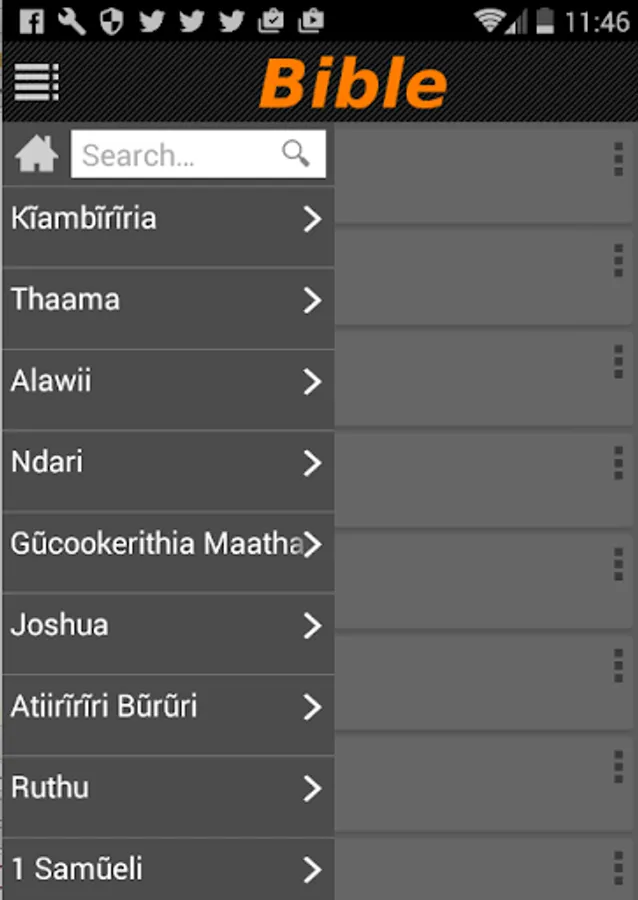Click the search magnifier icon
This screenshot has width=638, height=900.
click(x=296, y=153)
